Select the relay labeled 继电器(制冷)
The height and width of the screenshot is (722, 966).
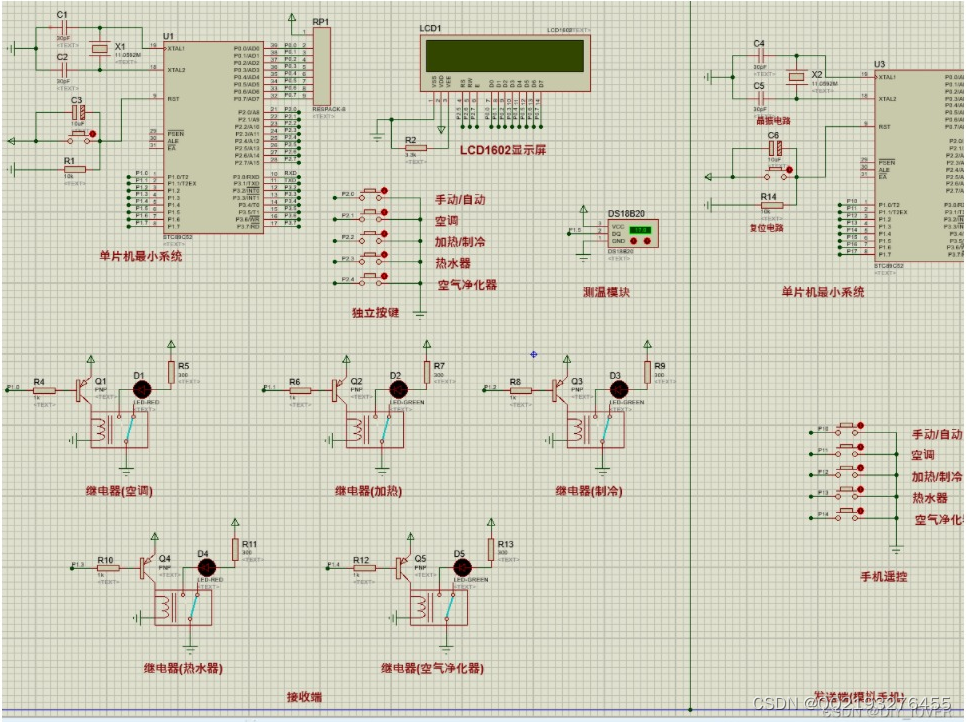click(x=595, y=429)
